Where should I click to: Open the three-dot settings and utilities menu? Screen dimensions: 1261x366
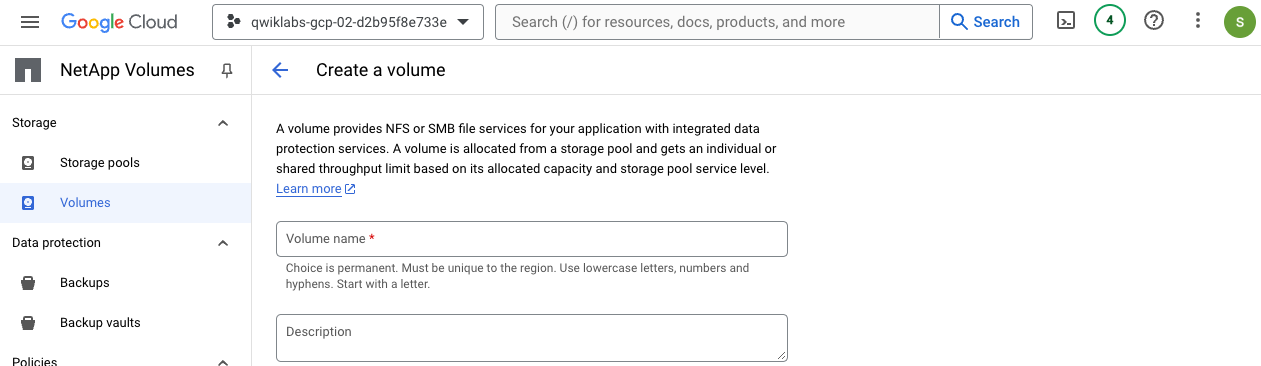1198,21
